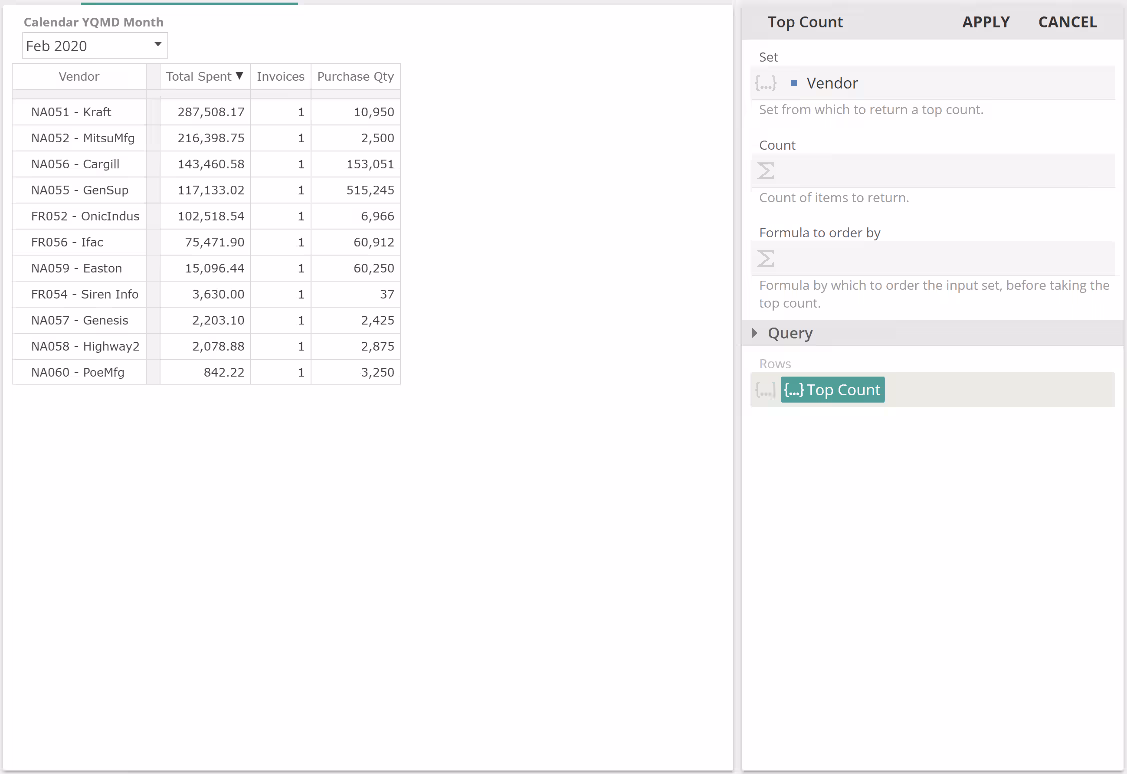Click the Formula to order by field
1127x774 pixels.
click(940, 258)
